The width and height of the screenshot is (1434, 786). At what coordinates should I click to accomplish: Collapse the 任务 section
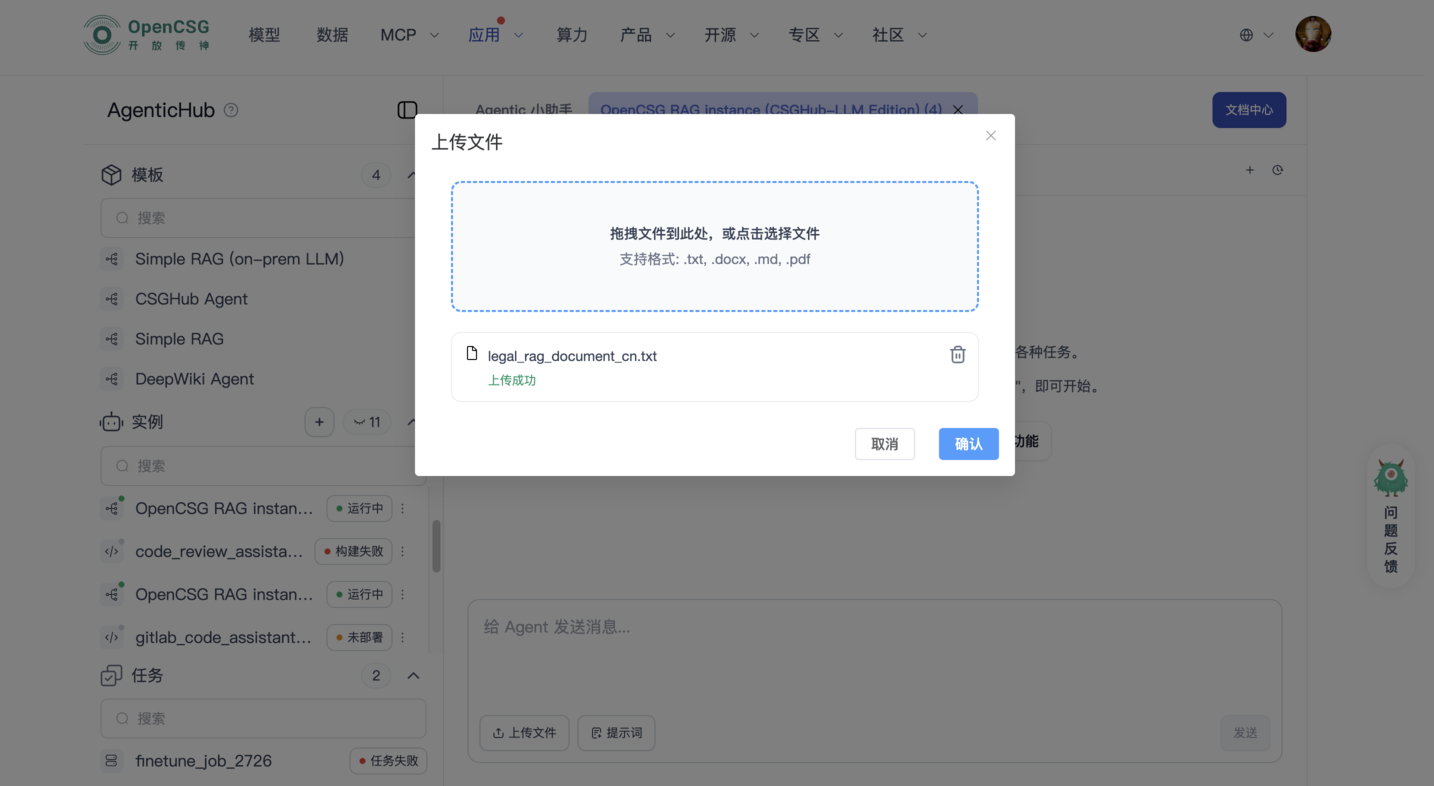[413, 675]
